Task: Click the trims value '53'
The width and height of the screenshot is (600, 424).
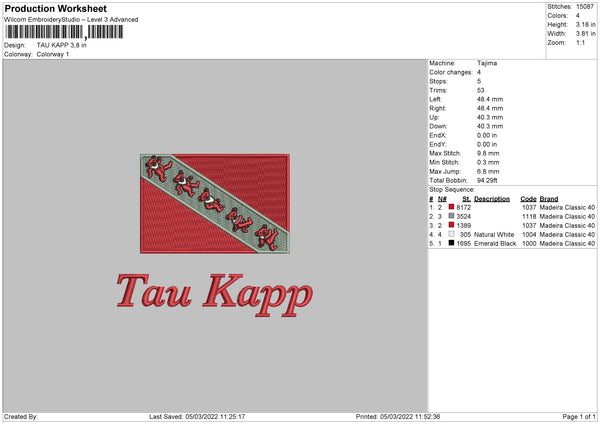Action: 481,90
